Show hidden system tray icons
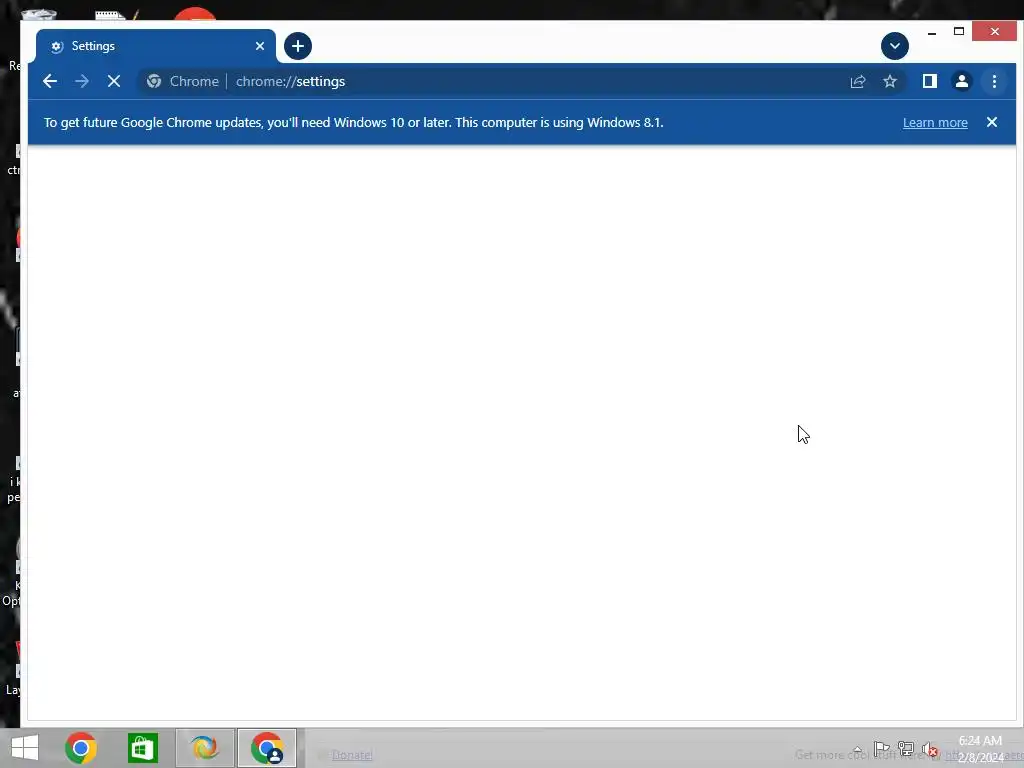This screenshot has height=768, width=1024. click(x=857, y=750)
